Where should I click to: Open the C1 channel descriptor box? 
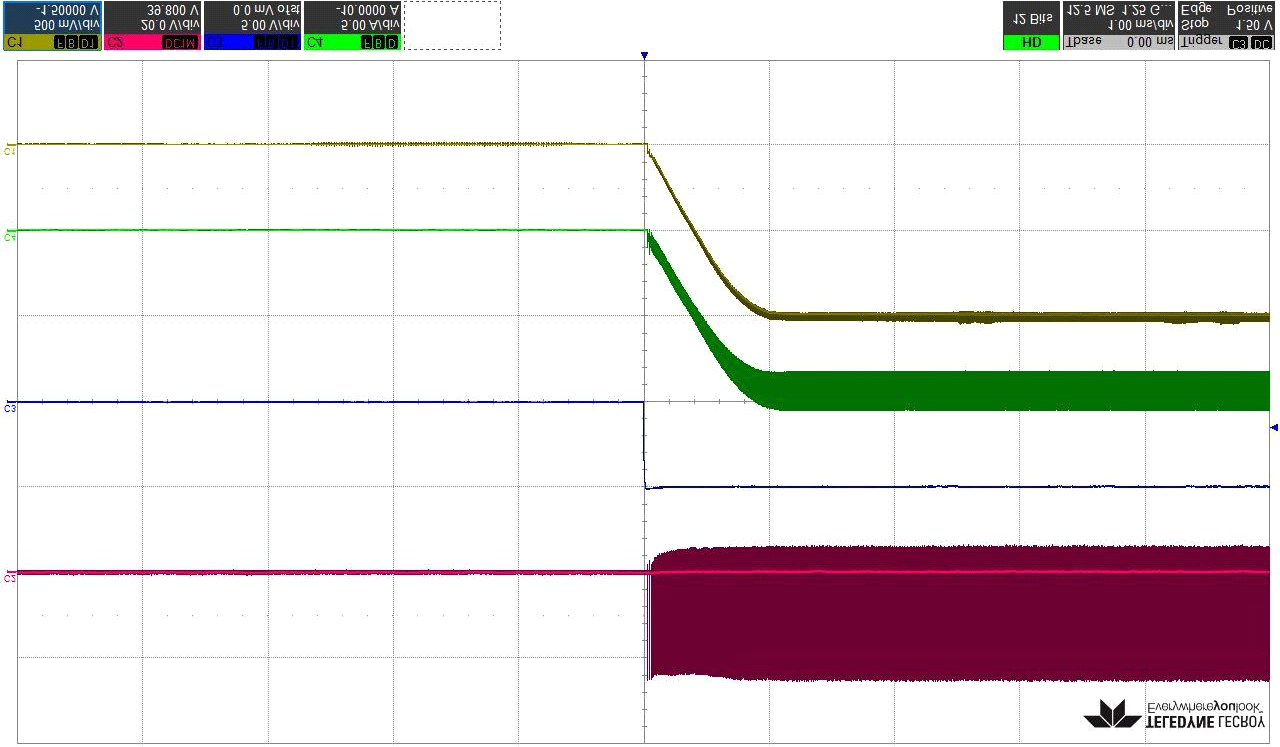click(x=52, y=25)
